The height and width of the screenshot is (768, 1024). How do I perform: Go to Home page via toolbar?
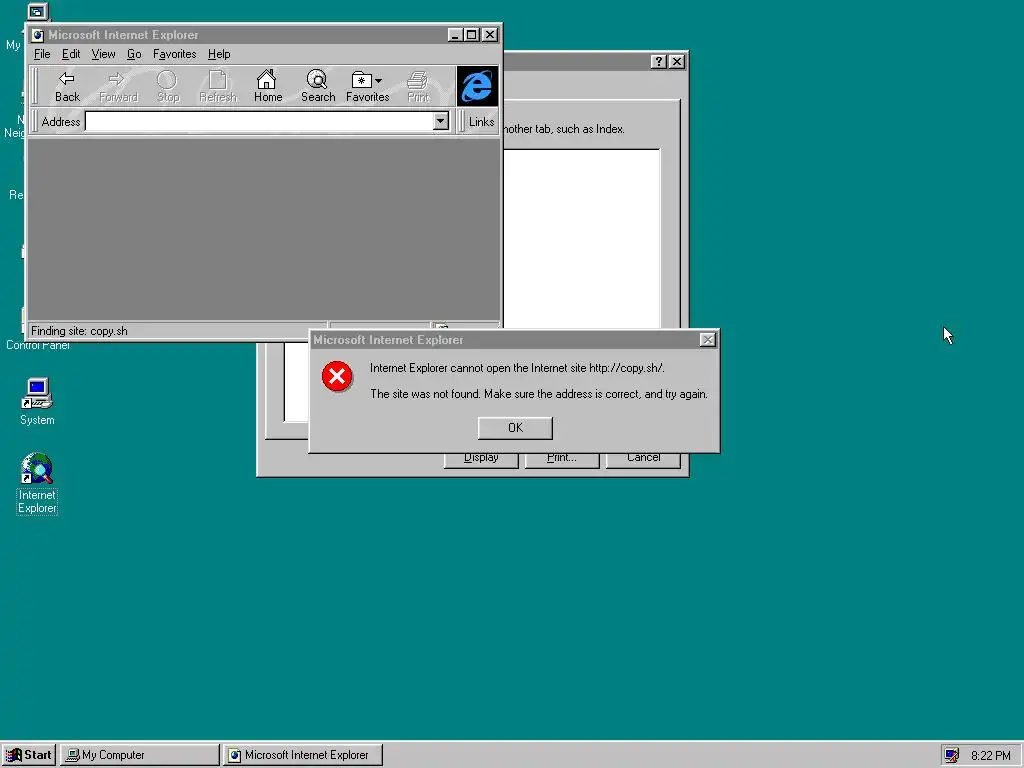(x=268, y=86)
